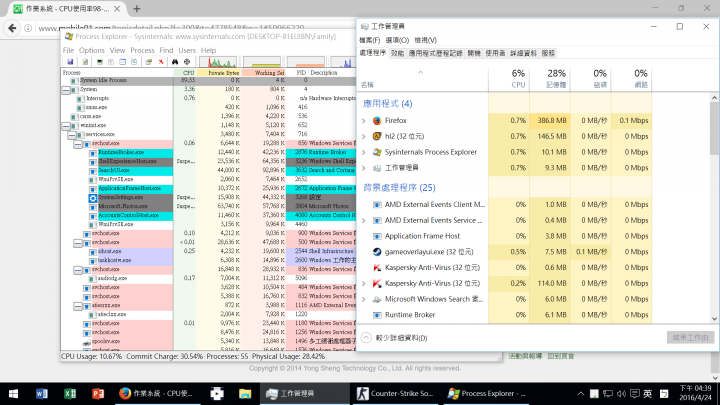Open Properties icon in Process Explorer toolbar
The width and height of the screenshot is (720, 405).
(x=149, y=62)
